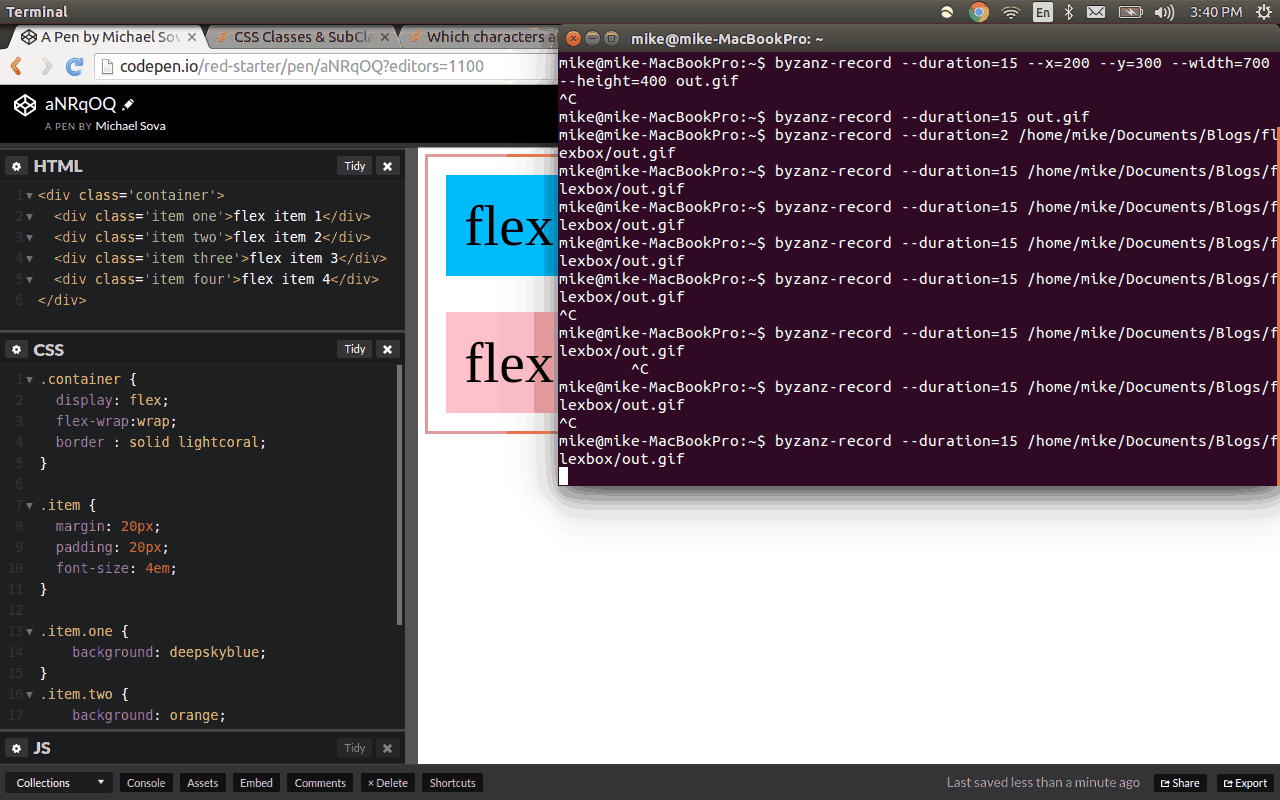Open the 'En' keyboard layout indicator

click(x=1043, y=12)
